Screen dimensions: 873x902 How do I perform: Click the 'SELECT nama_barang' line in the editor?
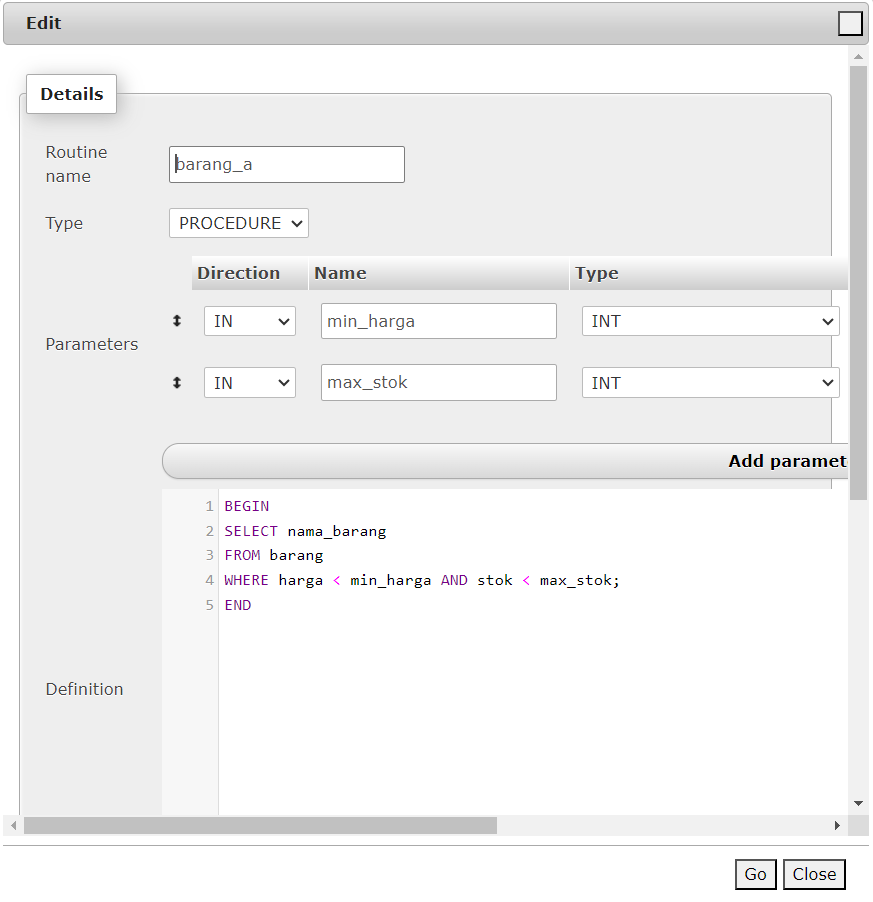click(305, 531)
